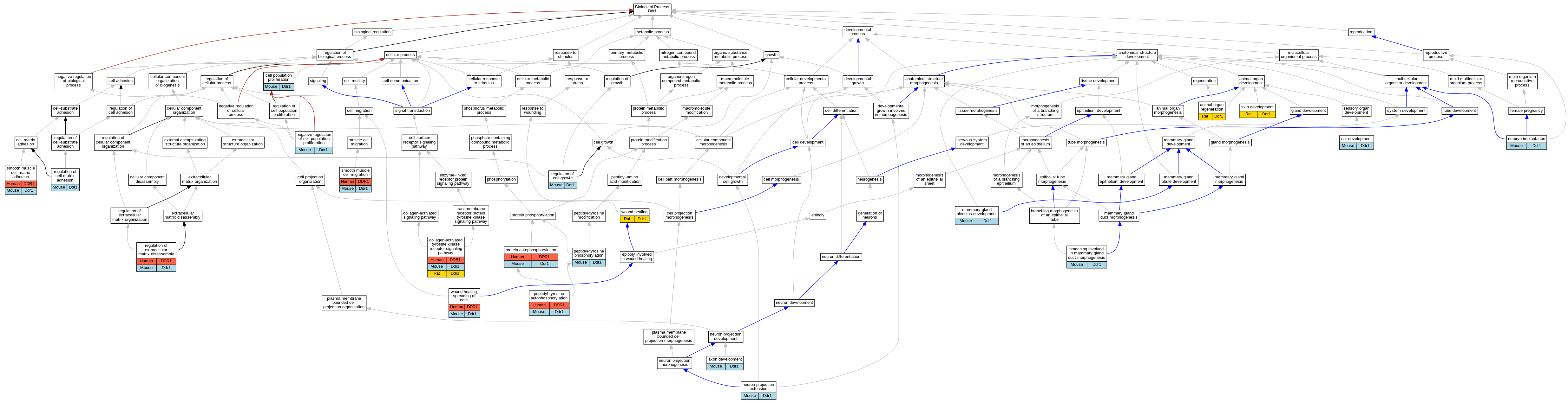Click the 'response to stress' node
Image resolution: width=1568 pixels, height=403 pixels.
(x=577, y=81)
